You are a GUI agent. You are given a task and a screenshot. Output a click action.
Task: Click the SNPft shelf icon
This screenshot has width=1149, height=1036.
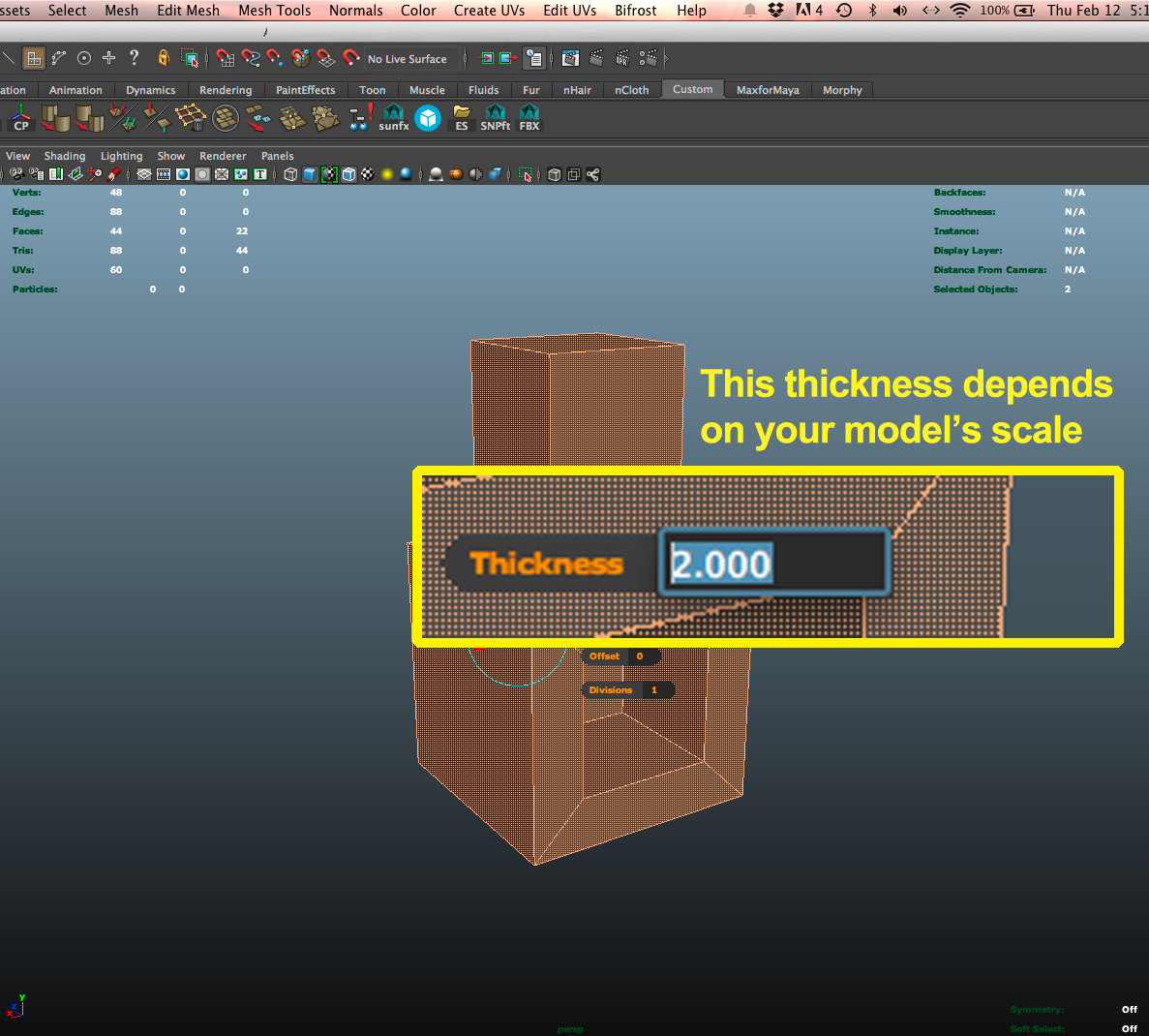[495, 118]
